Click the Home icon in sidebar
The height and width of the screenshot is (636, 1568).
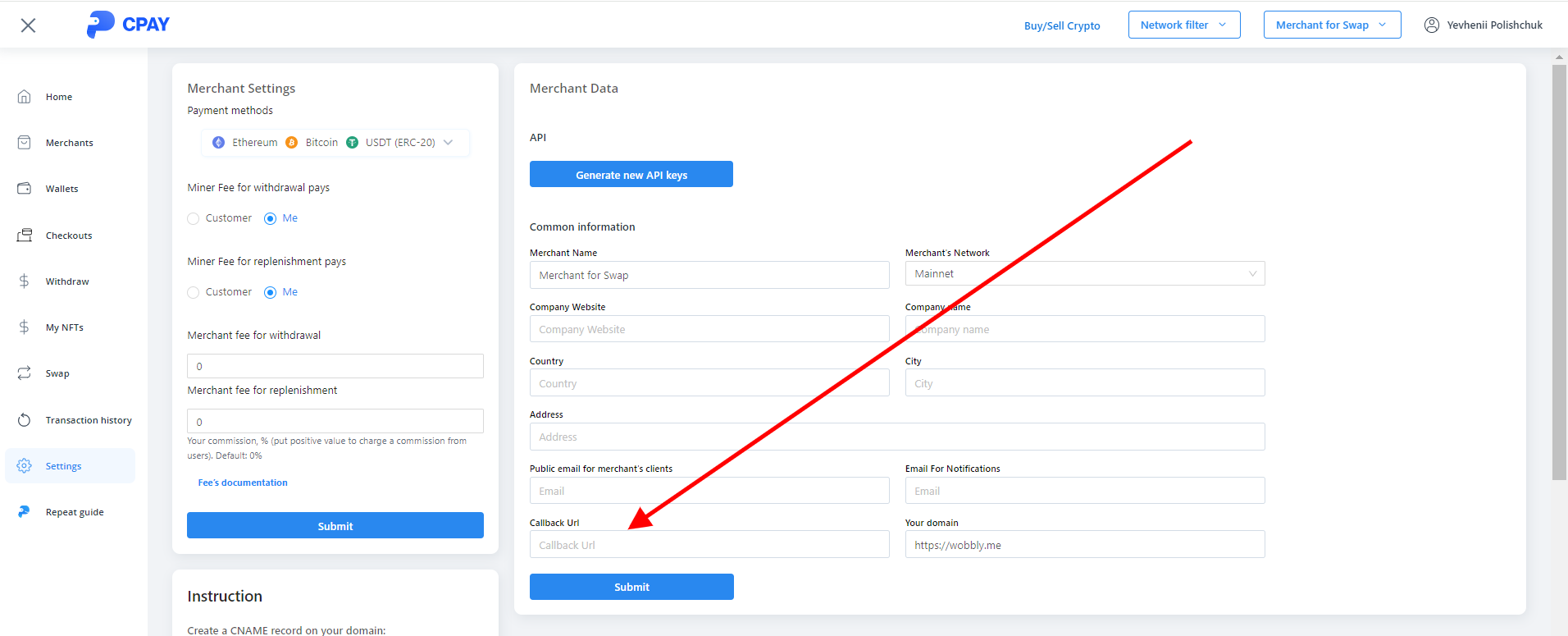pyautogui.click(x=25, y=97)
